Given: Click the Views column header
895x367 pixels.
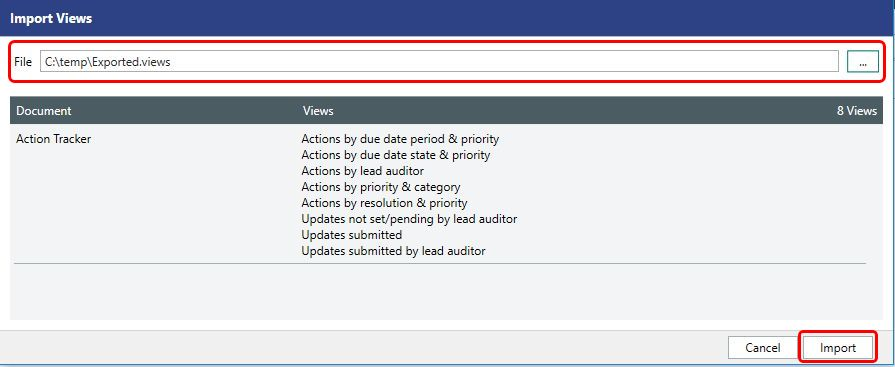Looking at the screenshot, I should (x=318, y=111).
